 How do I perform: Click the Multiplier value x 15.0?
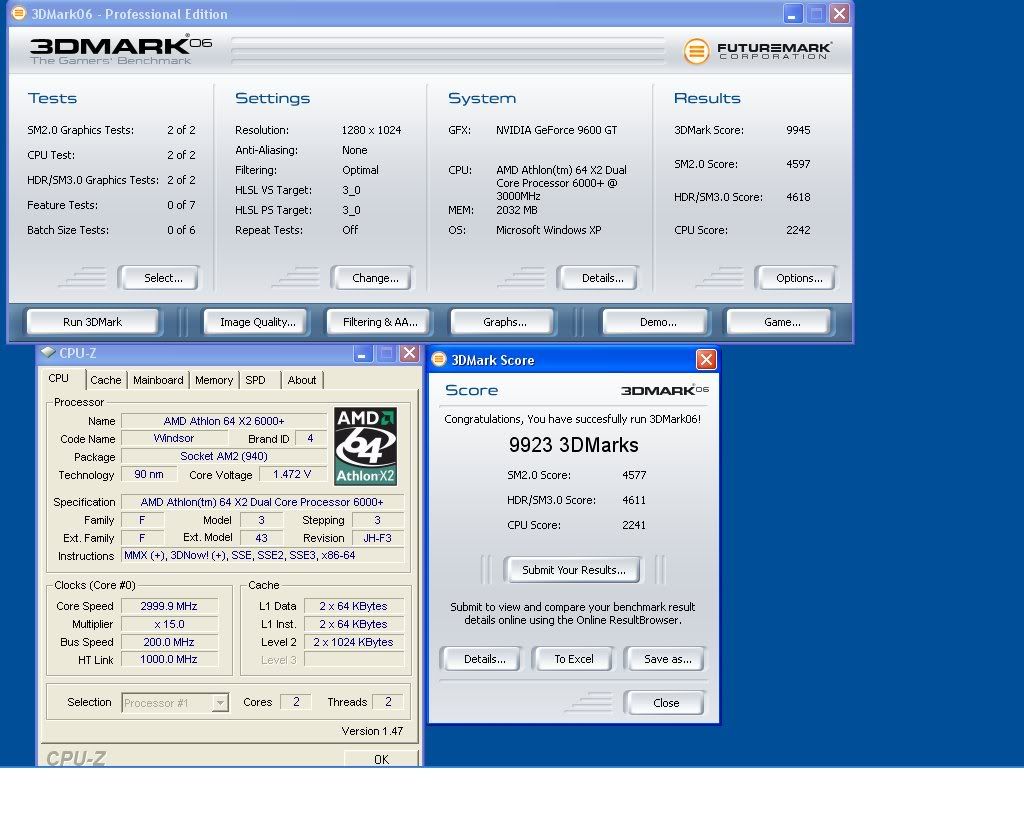169,624
